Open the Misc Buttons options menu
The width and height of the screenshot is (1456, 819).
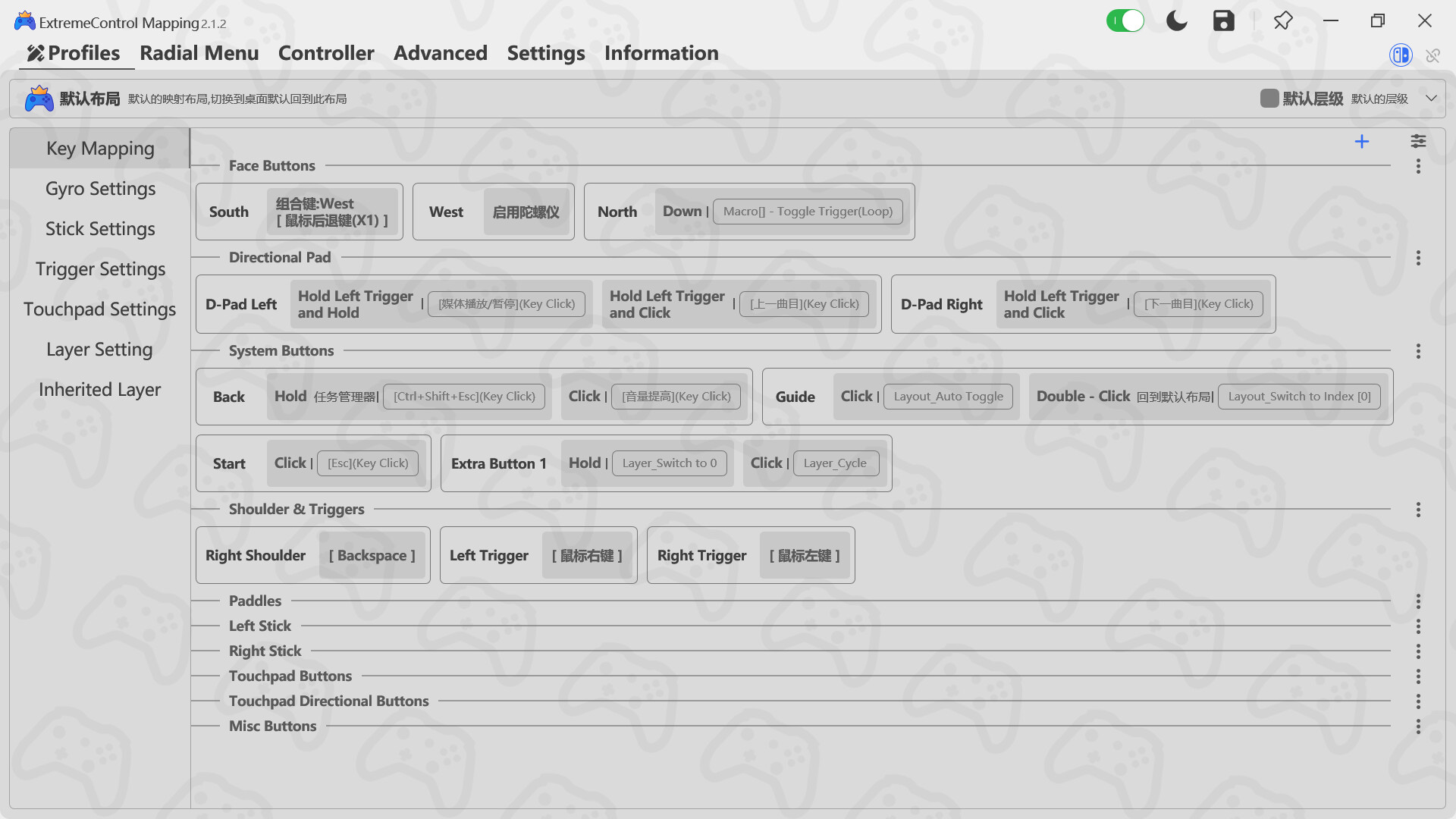coord(1418,726)
